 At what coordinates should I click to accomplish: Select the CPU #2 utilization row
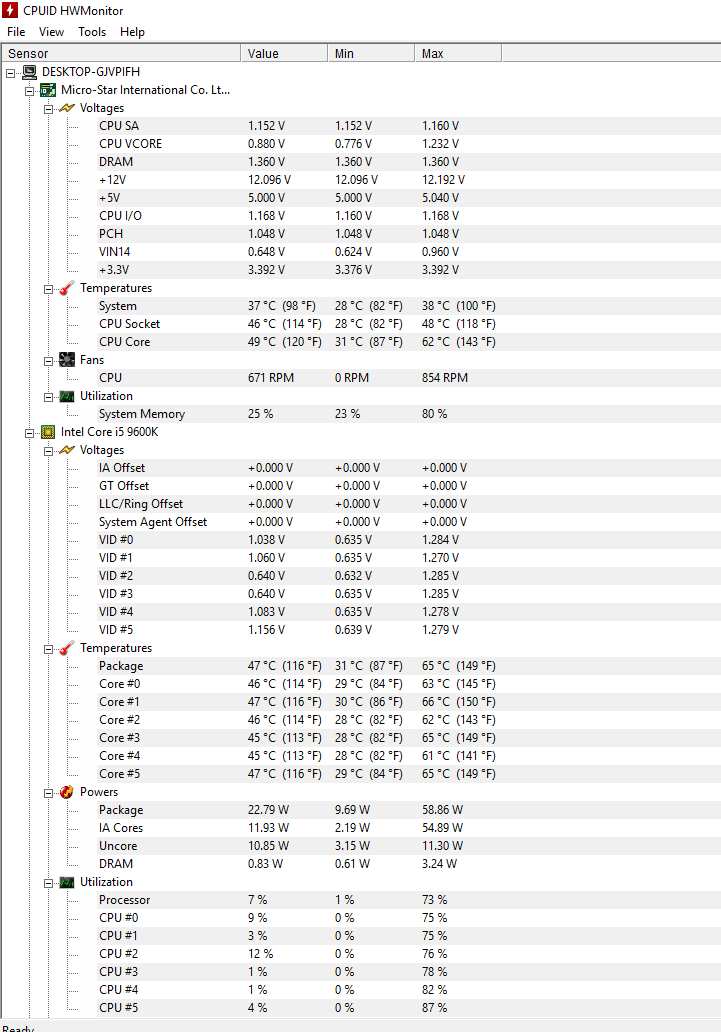(x=408, y=954)
